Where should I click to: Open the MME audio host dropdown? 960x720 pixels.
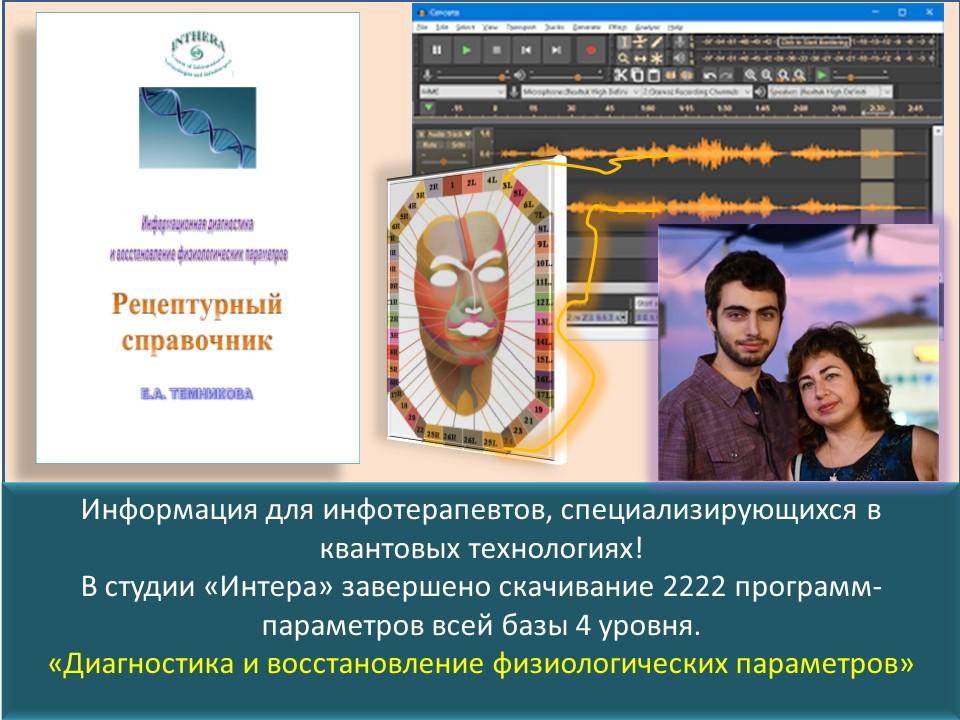click(x=462, y=91)
